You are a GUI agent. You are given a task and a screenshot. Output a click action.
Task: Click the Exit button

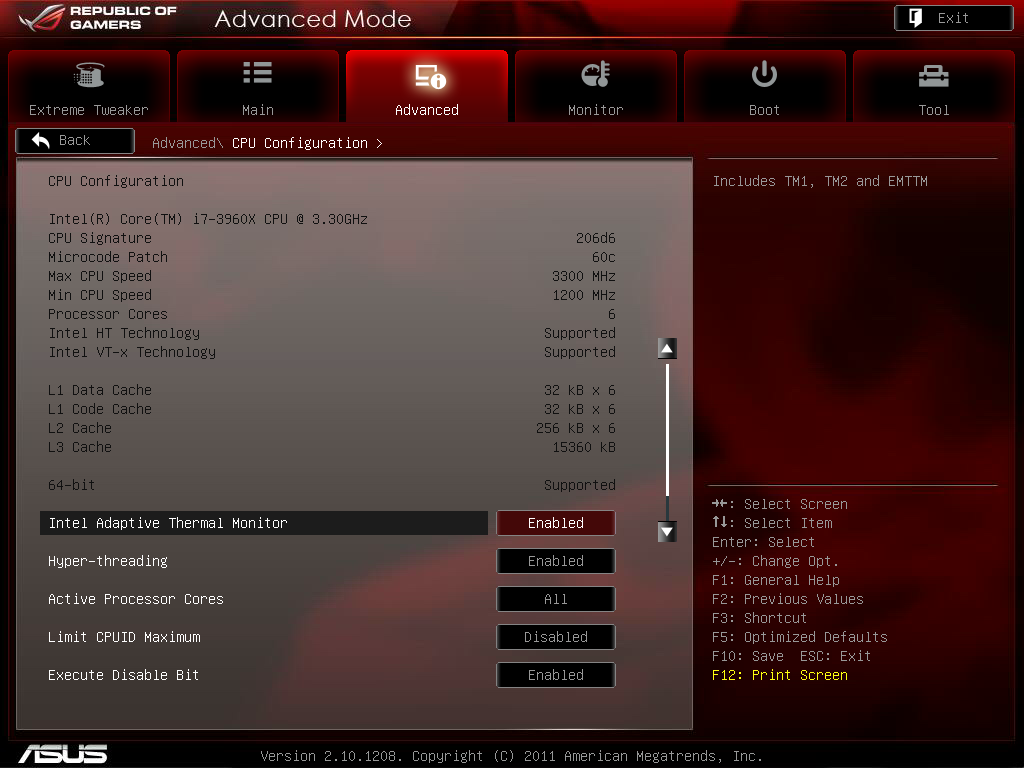(x=953, y=18)
